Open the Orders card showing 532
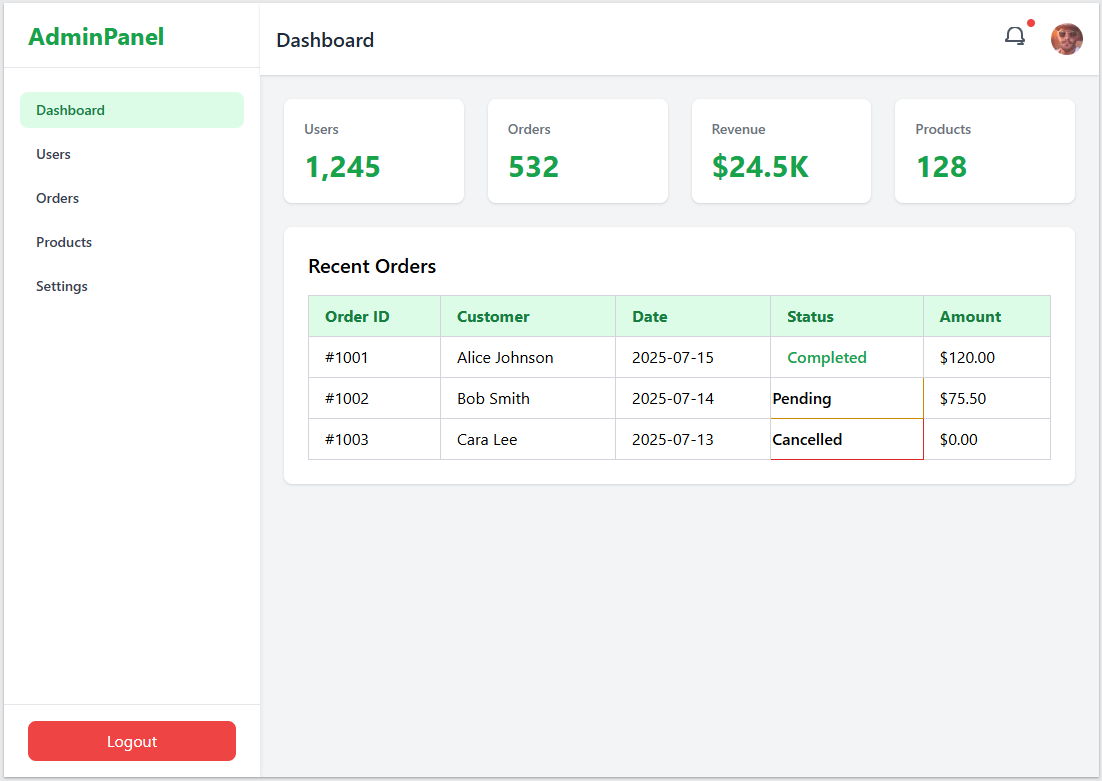Image resolution: width=1102 pixels, height=781 pixels. tap(577, 151)
